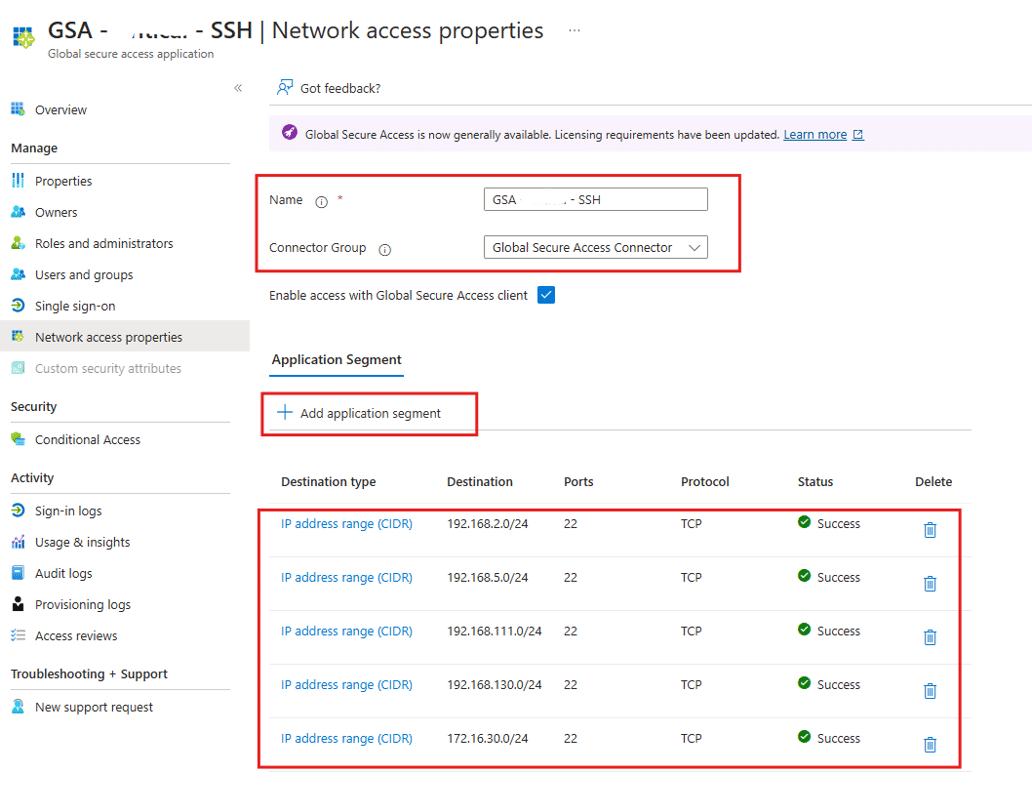Image resolution: width=1032 pixels, height=793 pixels.
Task: Open the more options ellipsis in header
Action: 575,30
